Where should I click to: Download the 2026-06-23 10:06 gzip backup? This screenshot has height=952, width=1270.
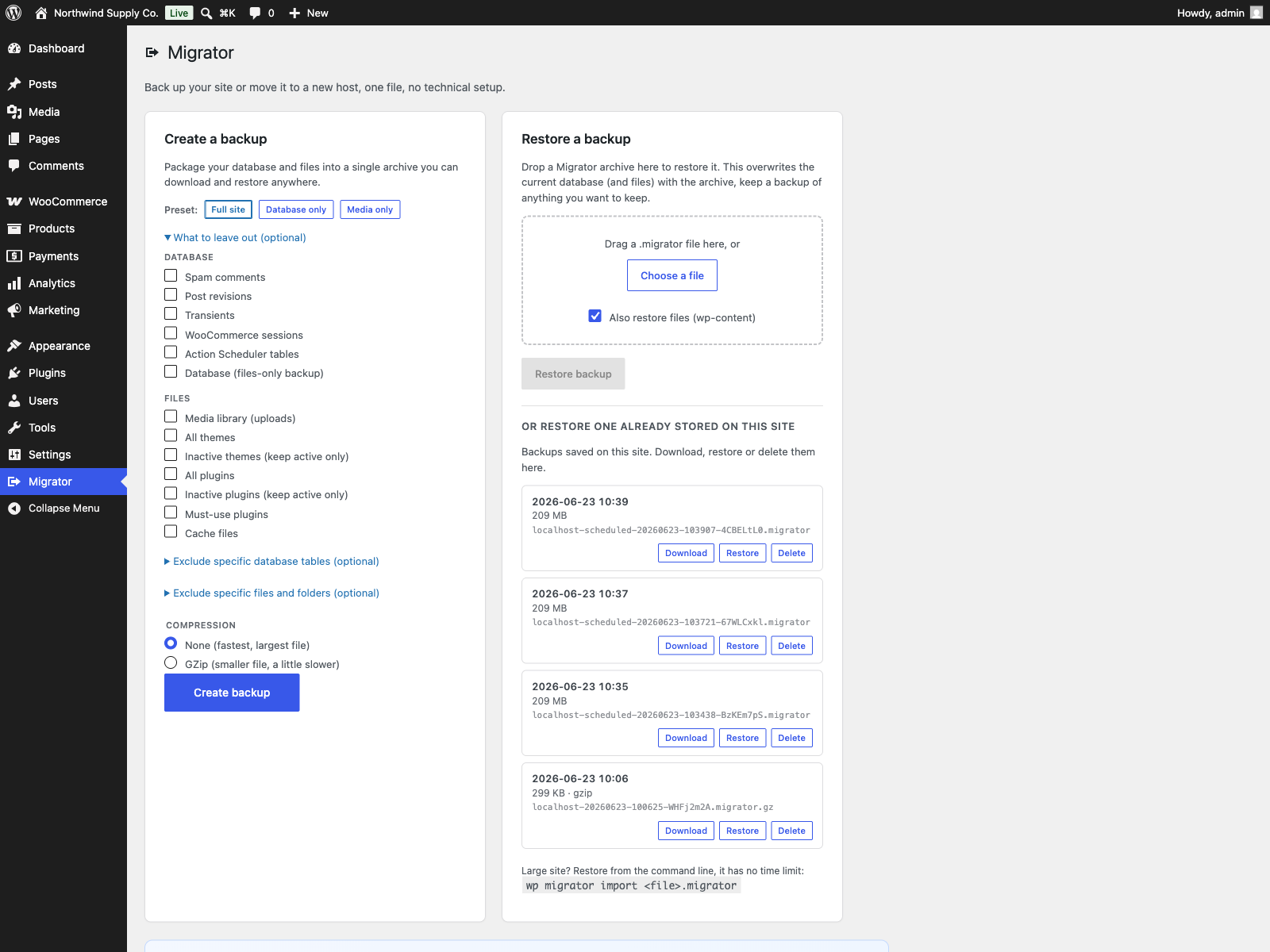(686, 831)
